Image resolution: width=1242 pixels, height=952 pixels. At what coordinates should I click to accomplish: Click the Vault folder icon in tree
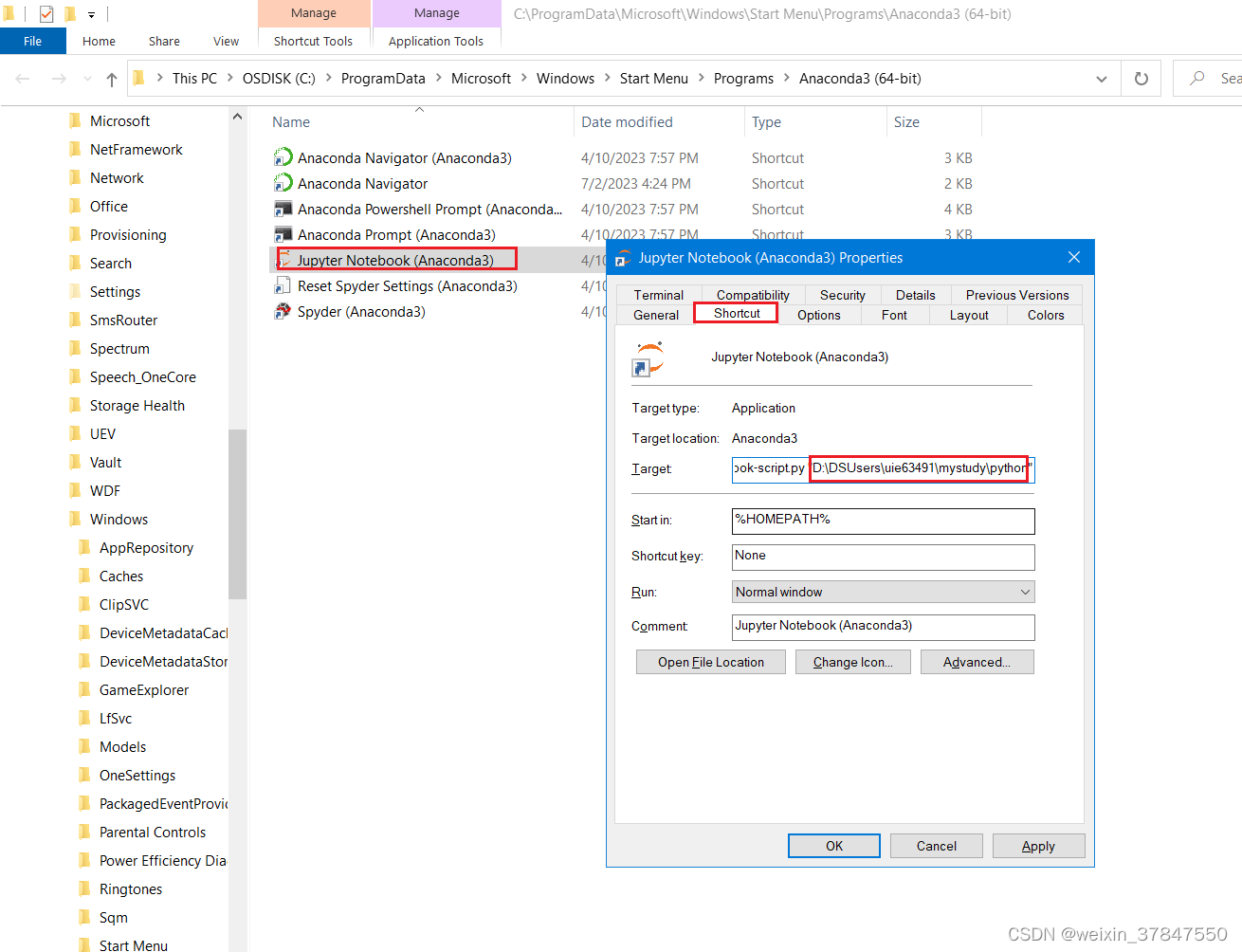75,462
